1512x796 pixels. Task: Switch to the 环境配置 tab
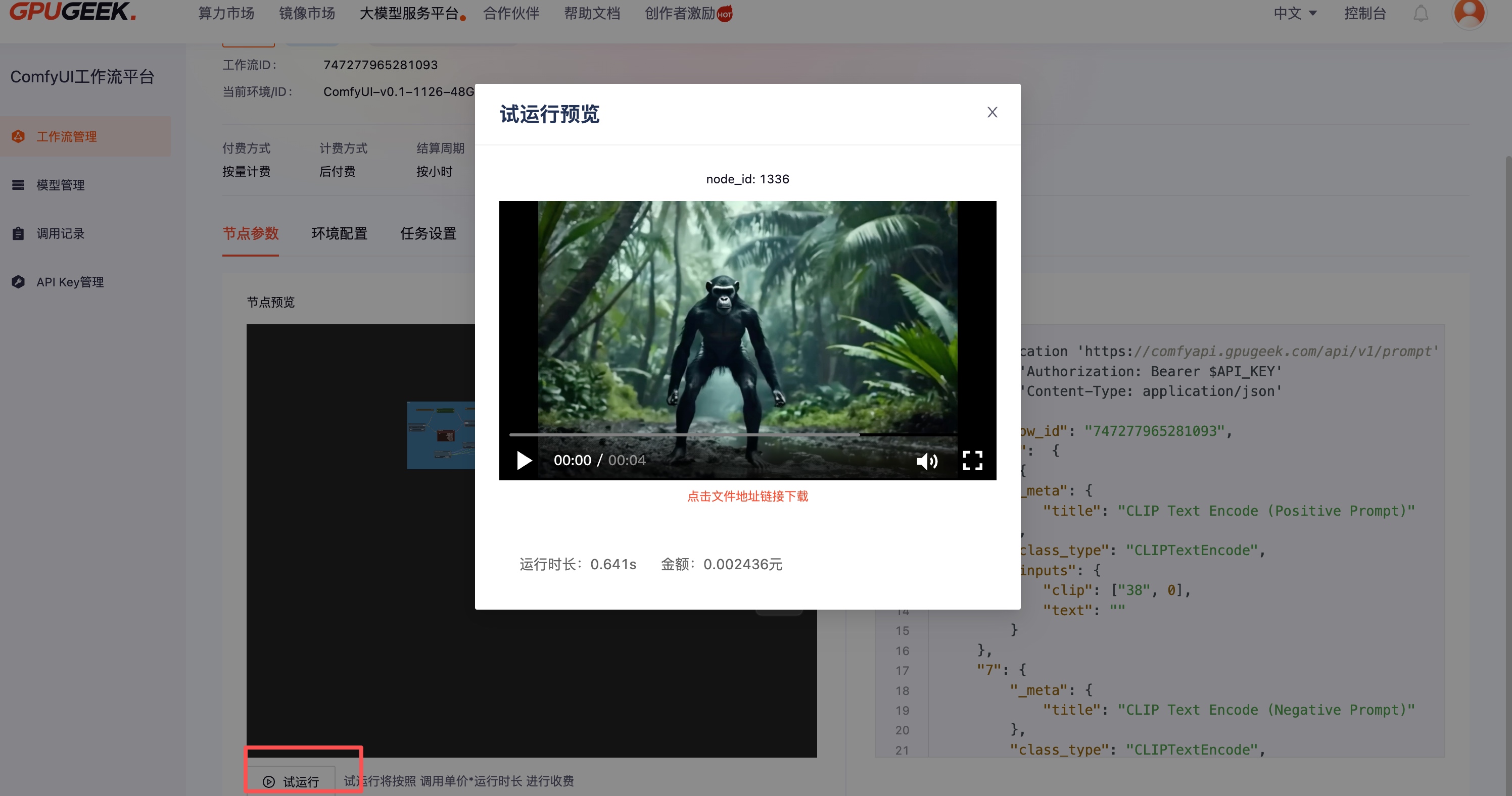tap(339, 233)
